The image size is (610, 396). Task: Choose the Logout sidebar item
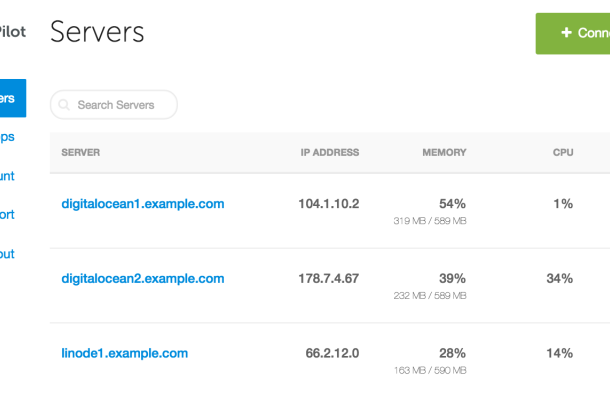(x=7, y=254)
